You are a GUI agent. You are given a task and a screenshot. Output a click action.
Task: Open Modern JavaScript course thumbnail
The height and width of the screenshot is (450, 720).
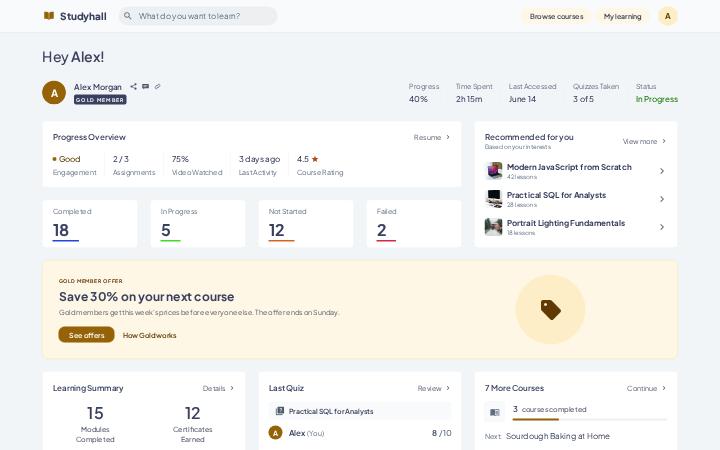coord(494,171)
